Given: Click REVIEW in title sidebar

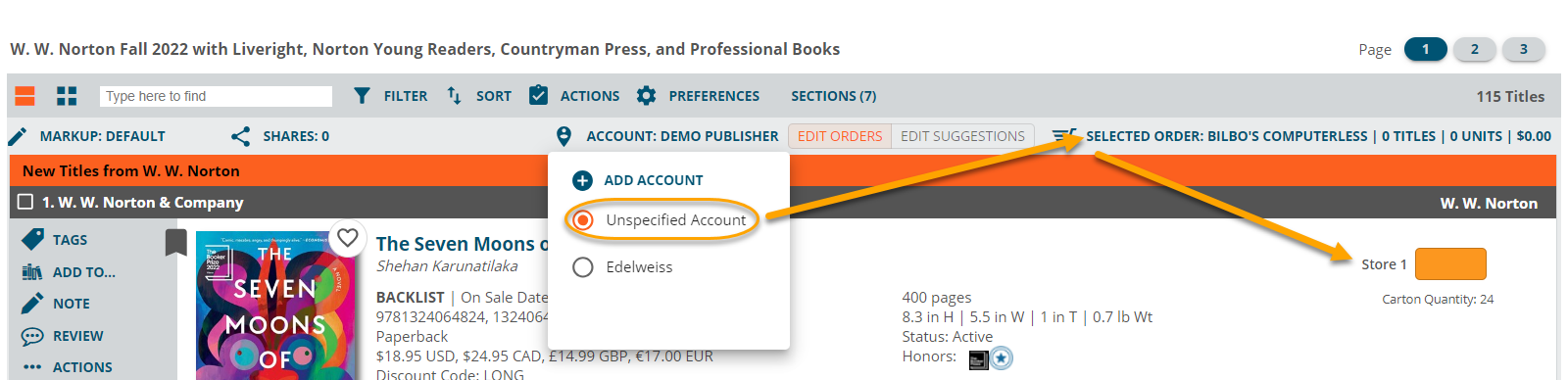Looking at the screenshot, I should pos(78,336).
